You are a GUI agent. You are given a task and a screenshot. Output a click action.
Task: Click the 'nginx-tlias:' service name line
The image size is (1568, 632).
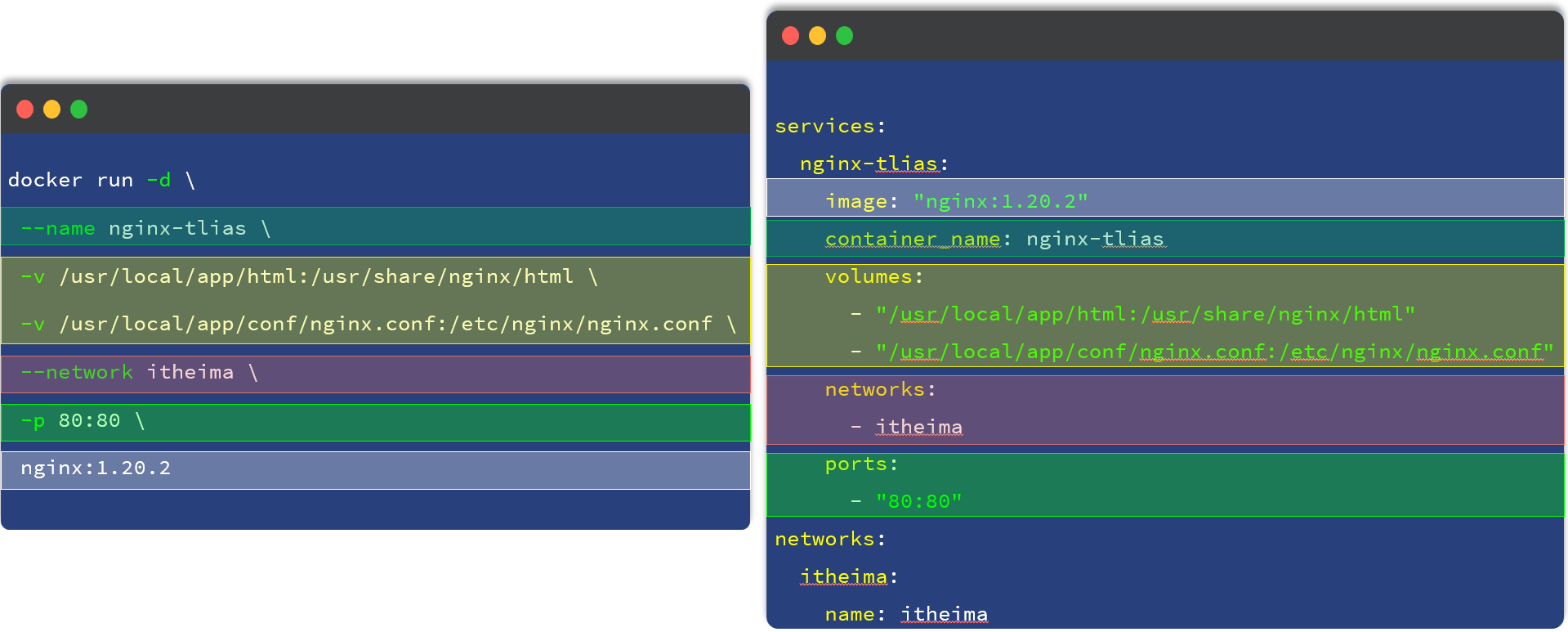[x=874, y=164]
